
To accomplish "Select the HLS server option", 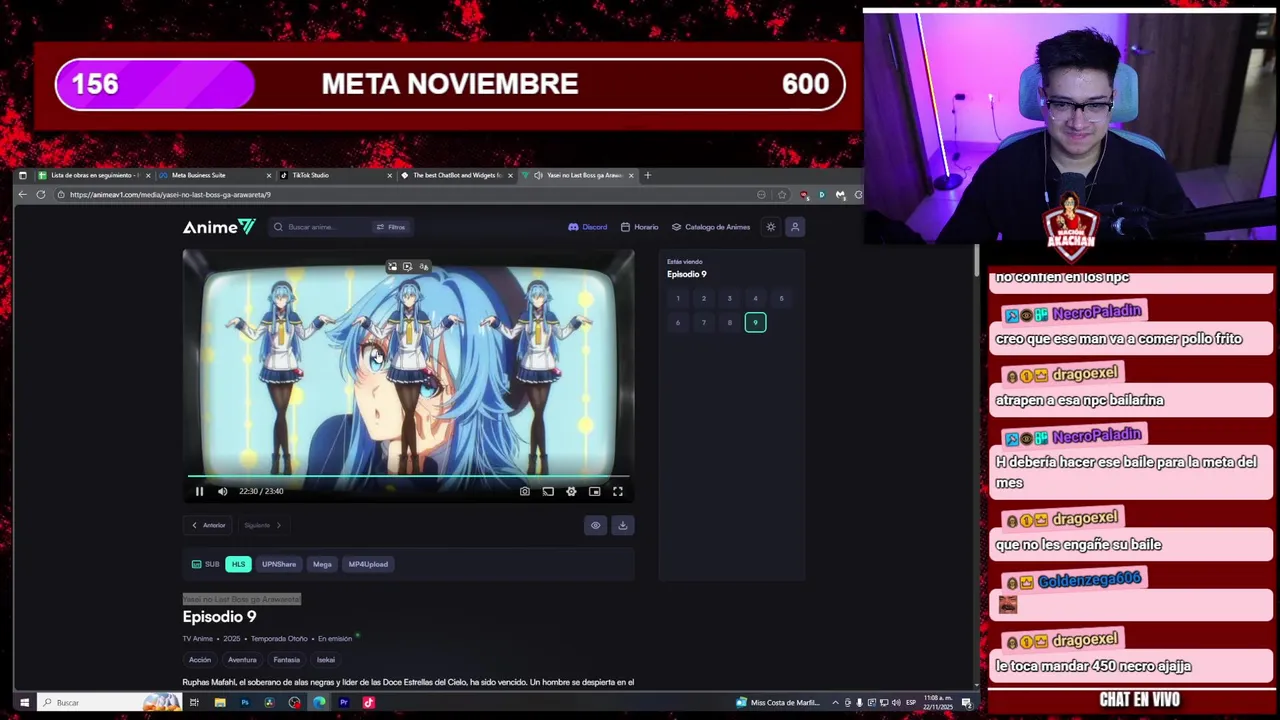I will tap(238, 564).
